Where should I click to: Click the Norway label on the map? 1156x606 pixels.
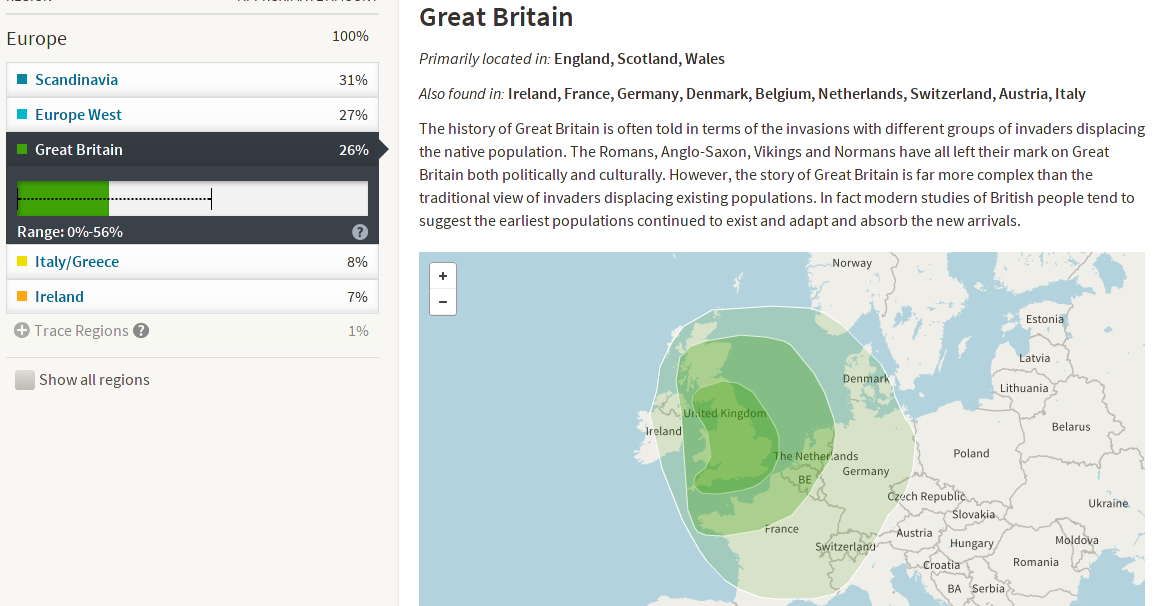point(852,263)
